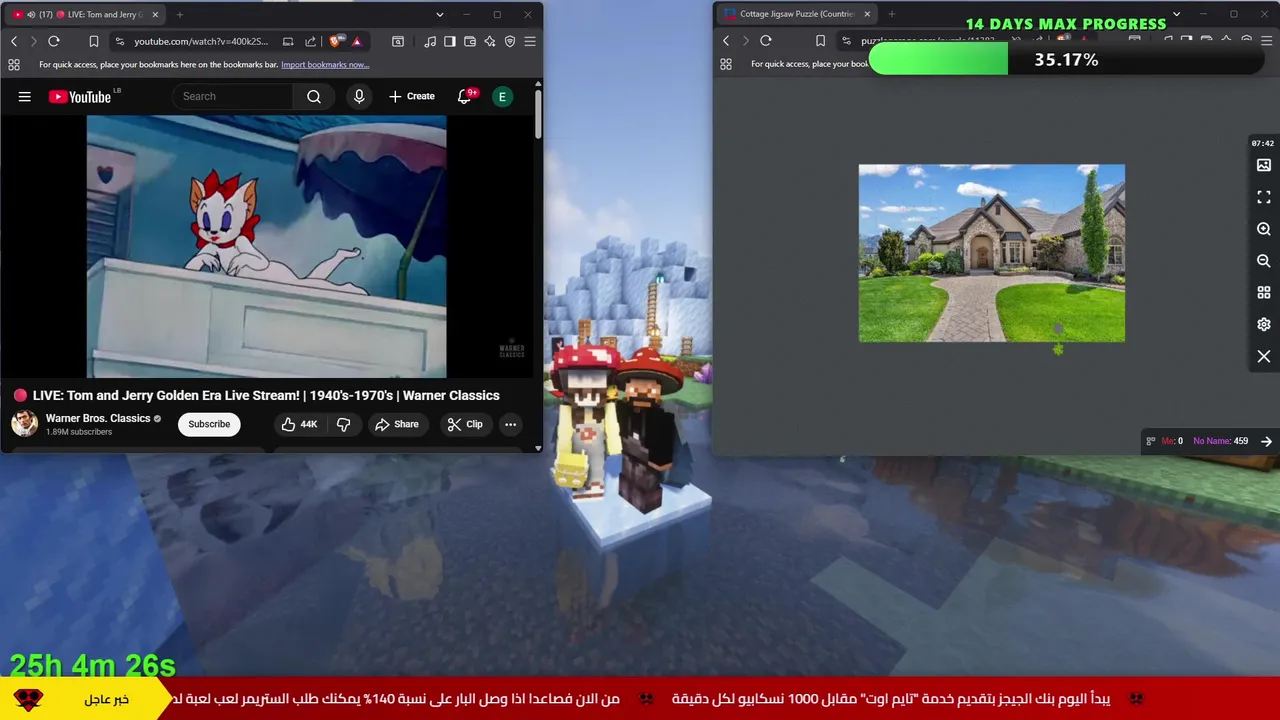Viewport: 1280px width, 720px height.
Task: Click the cottage puzzle picture
Action: point(992,253)
